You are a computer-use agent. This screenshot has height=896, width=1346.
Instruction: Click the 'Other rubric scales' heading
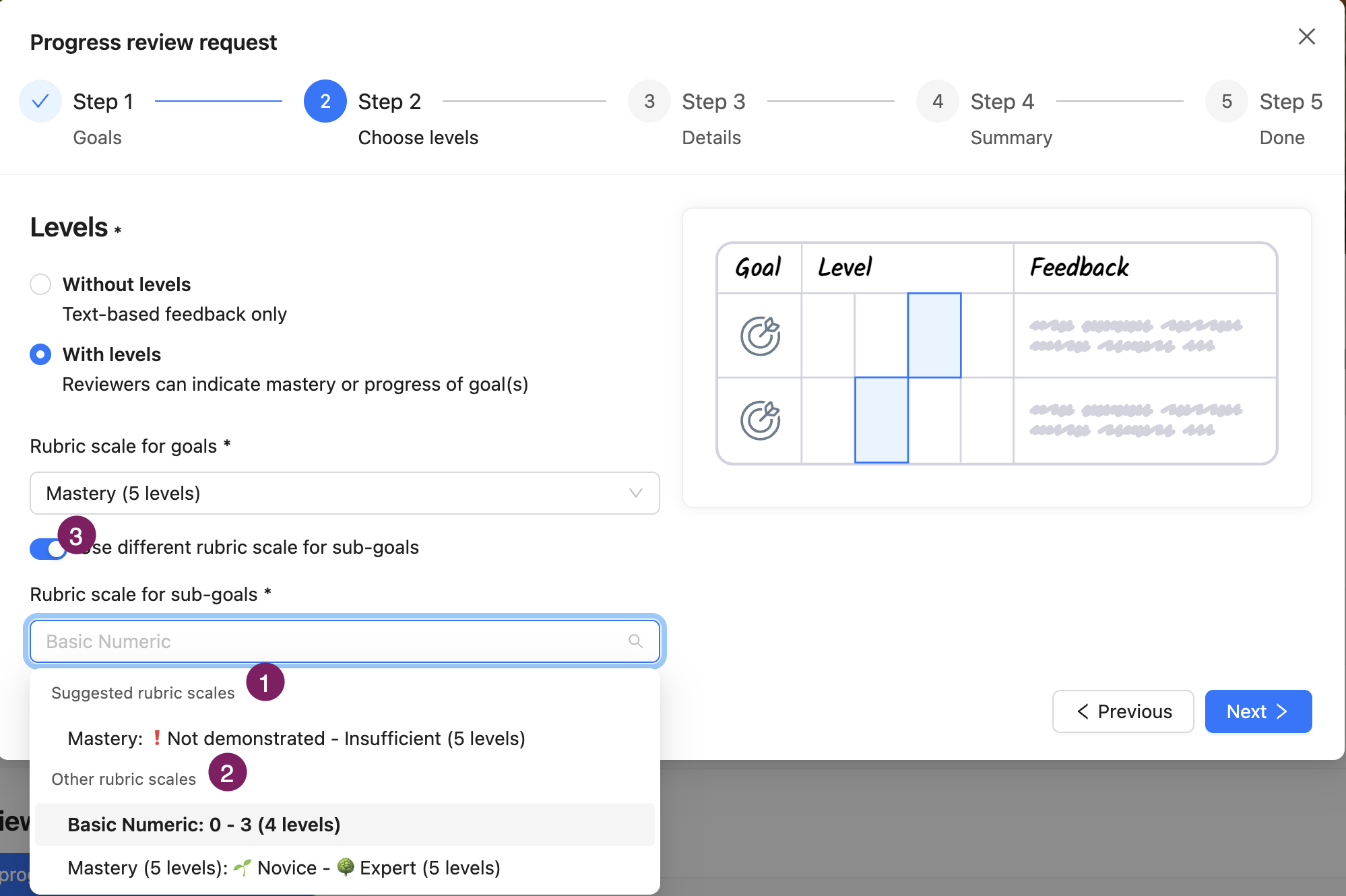[123, 779]
